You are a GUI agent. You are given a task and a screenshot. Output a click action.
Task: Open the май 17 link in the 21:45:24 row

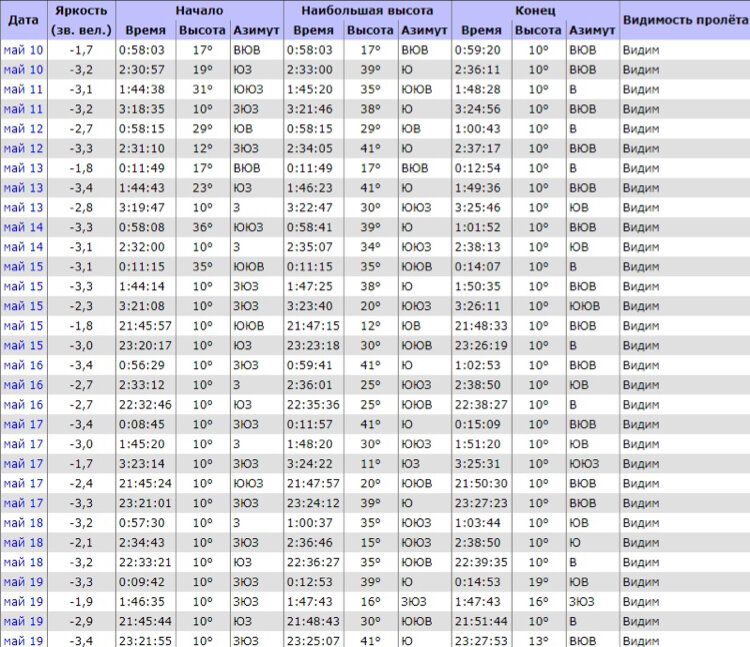23,483
